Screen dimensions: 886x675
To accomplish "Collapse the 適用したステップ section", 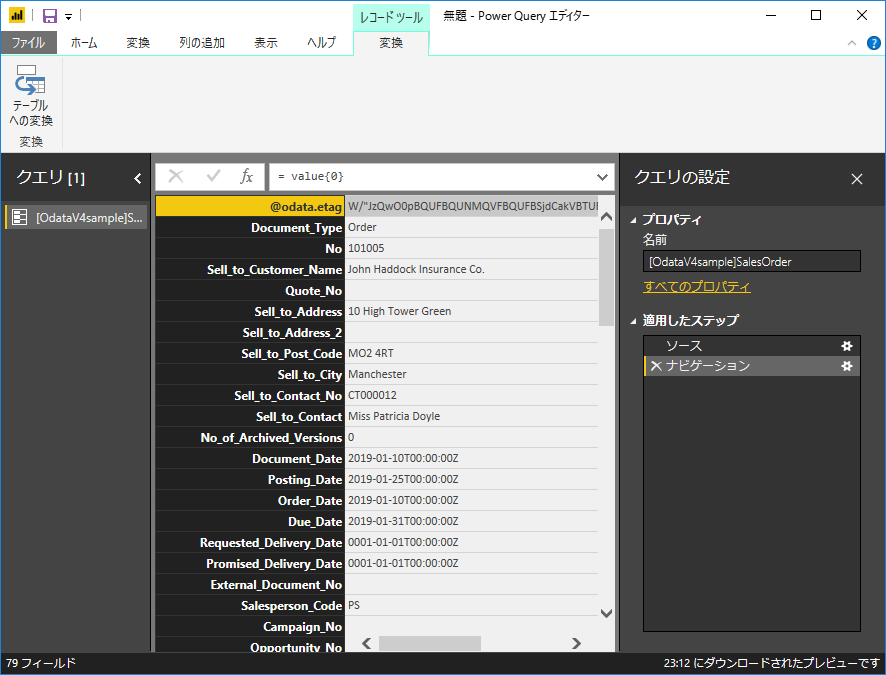I will 633,321.
